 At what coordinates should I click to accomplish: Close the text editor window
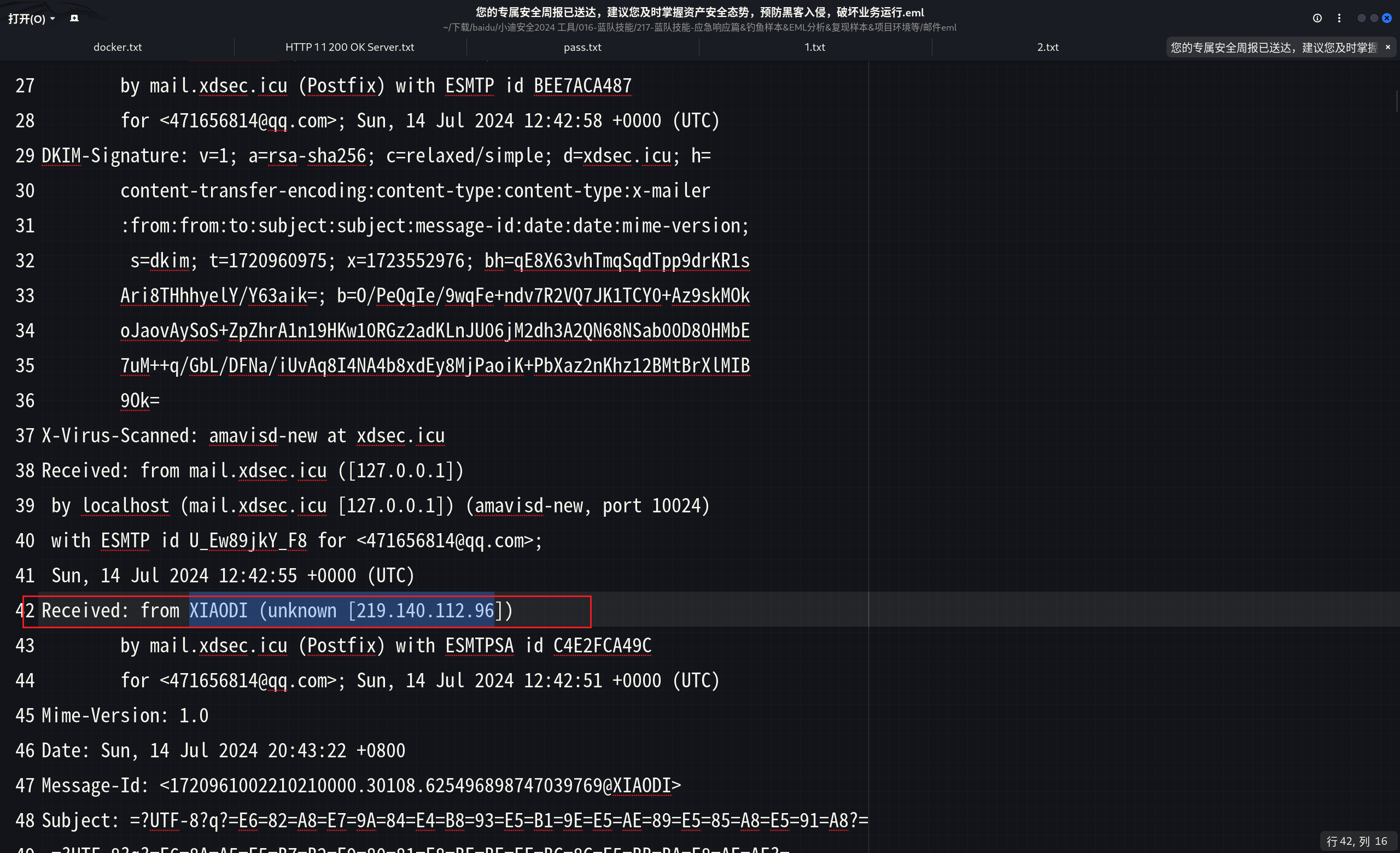[1387, 18]
